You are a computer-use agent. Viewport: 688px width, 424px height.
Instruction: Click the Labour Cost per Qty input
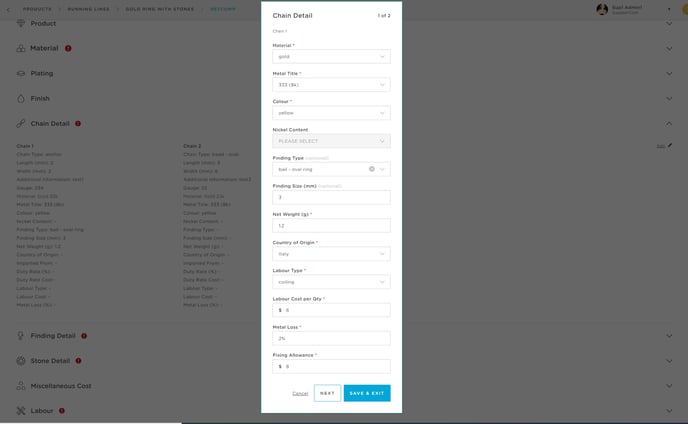[x=331, y=310]
